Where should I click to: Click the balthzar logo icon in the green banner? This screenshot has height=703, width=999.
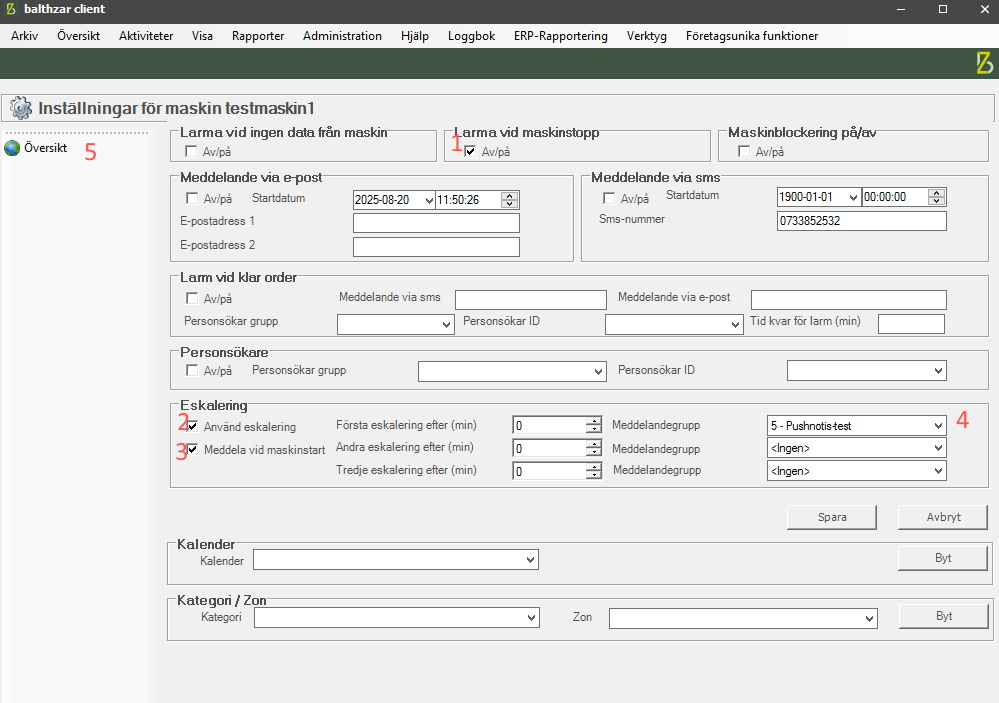click(984, 63)
